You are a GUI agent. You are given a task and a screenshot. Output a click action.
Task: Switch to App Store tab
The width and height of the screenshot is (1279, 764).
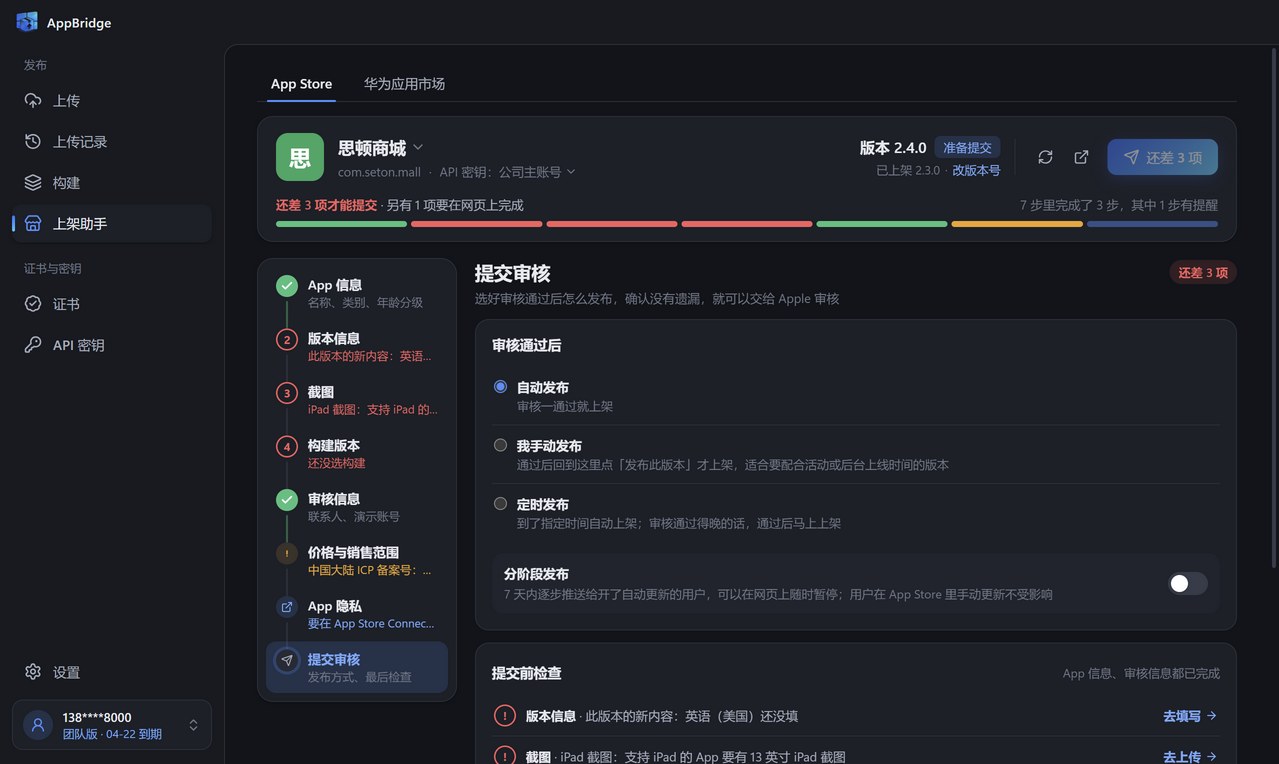point(301,84)
